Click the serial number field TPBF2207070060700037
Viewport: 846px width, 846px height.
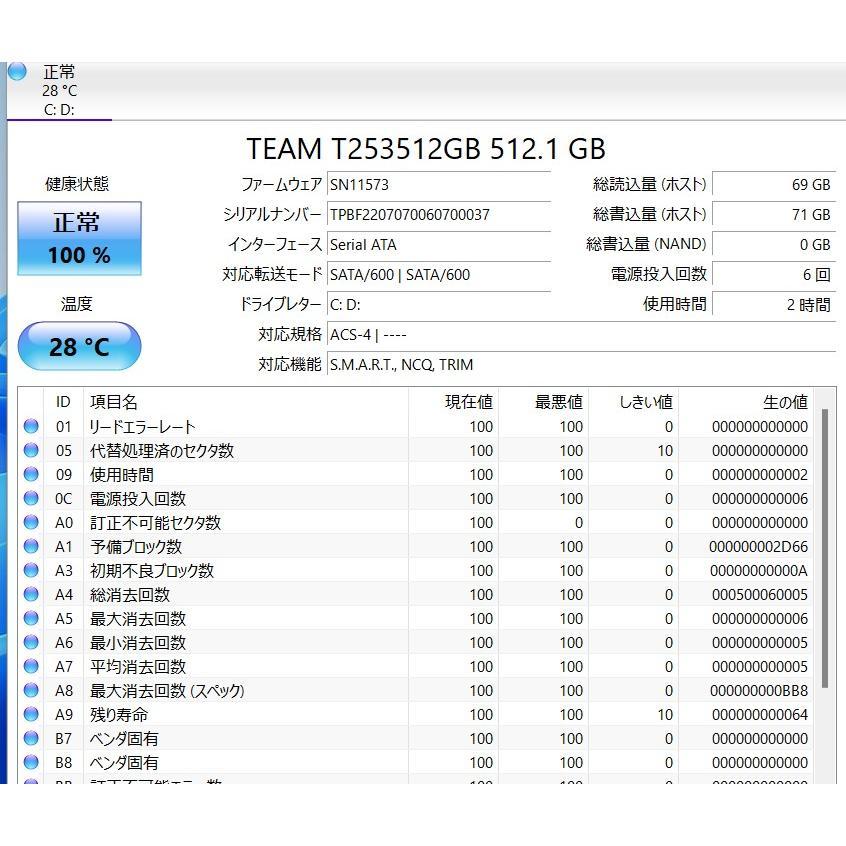(439, 215)
